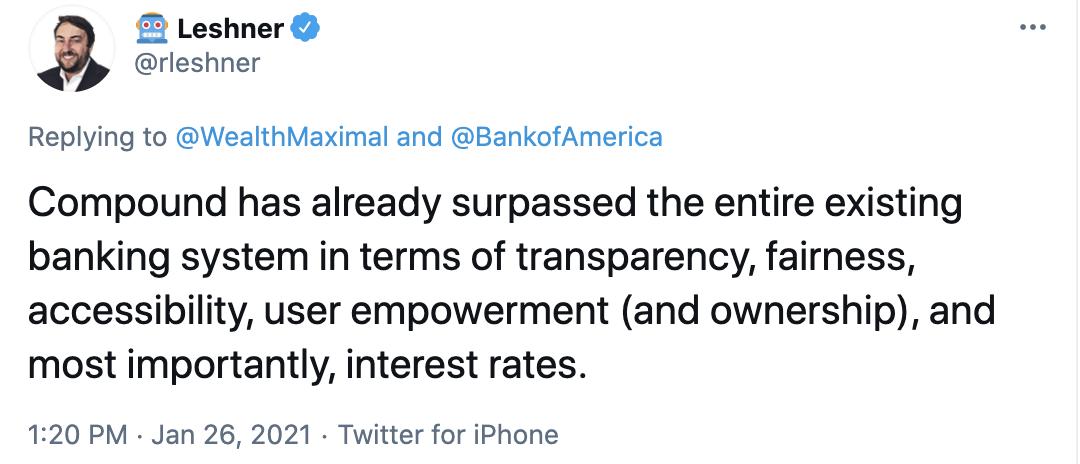This screenshot has height=464, width=1080.
Task: Open the @BankofAmerica profile link
Action: (x=557, y=137)
